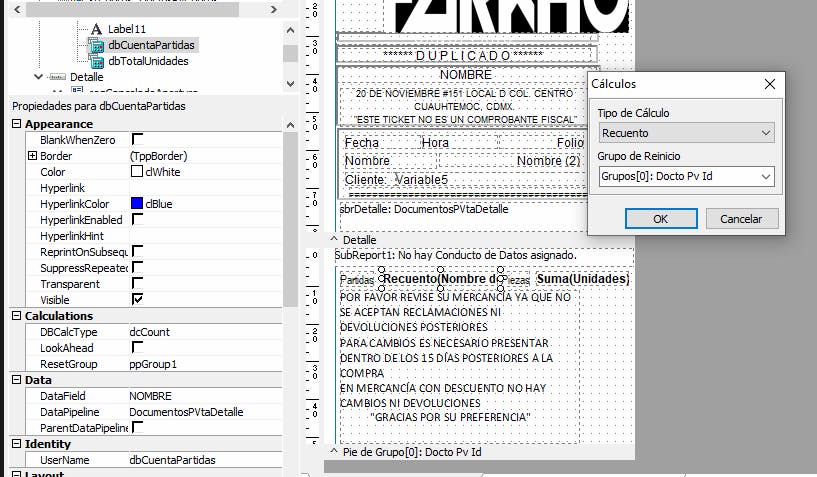Click the dbCuentaPartidas calc field icon

click(96, 45)
